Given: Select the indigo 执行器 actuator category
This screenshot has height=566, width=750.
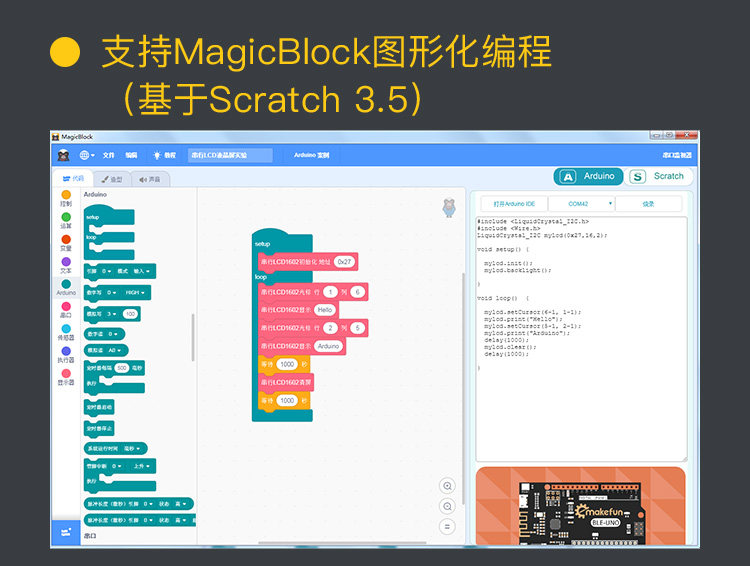Looking at the screenshot, I should 66,355.
